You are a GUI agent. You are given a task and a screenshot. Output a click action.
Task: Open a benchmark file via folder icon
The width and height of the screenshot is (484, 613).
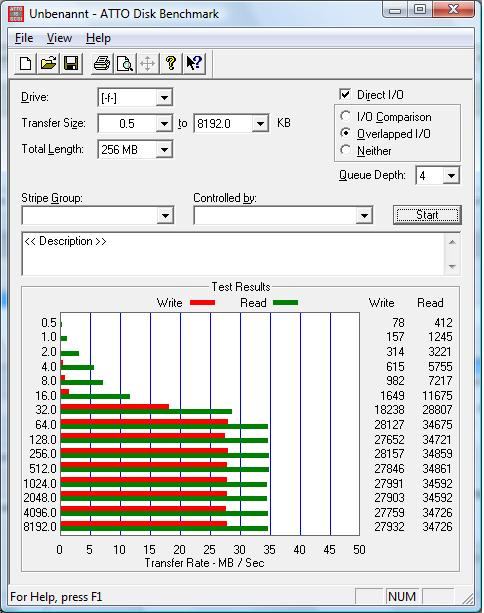tap(48, 63)
